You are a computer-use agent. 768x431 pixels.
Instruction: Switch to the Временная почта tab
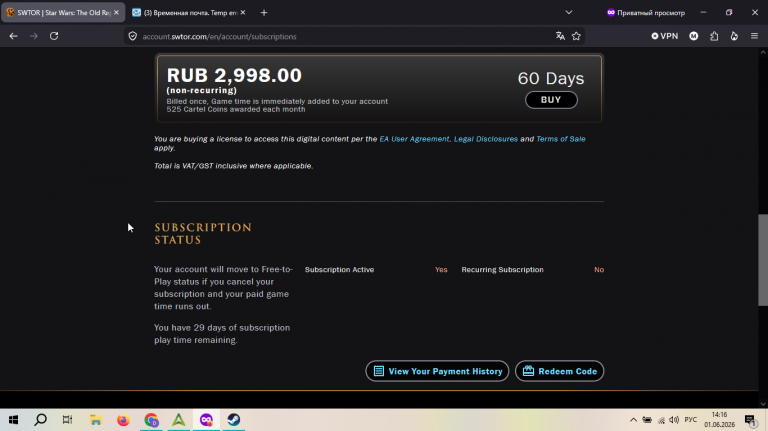(190, 13)
